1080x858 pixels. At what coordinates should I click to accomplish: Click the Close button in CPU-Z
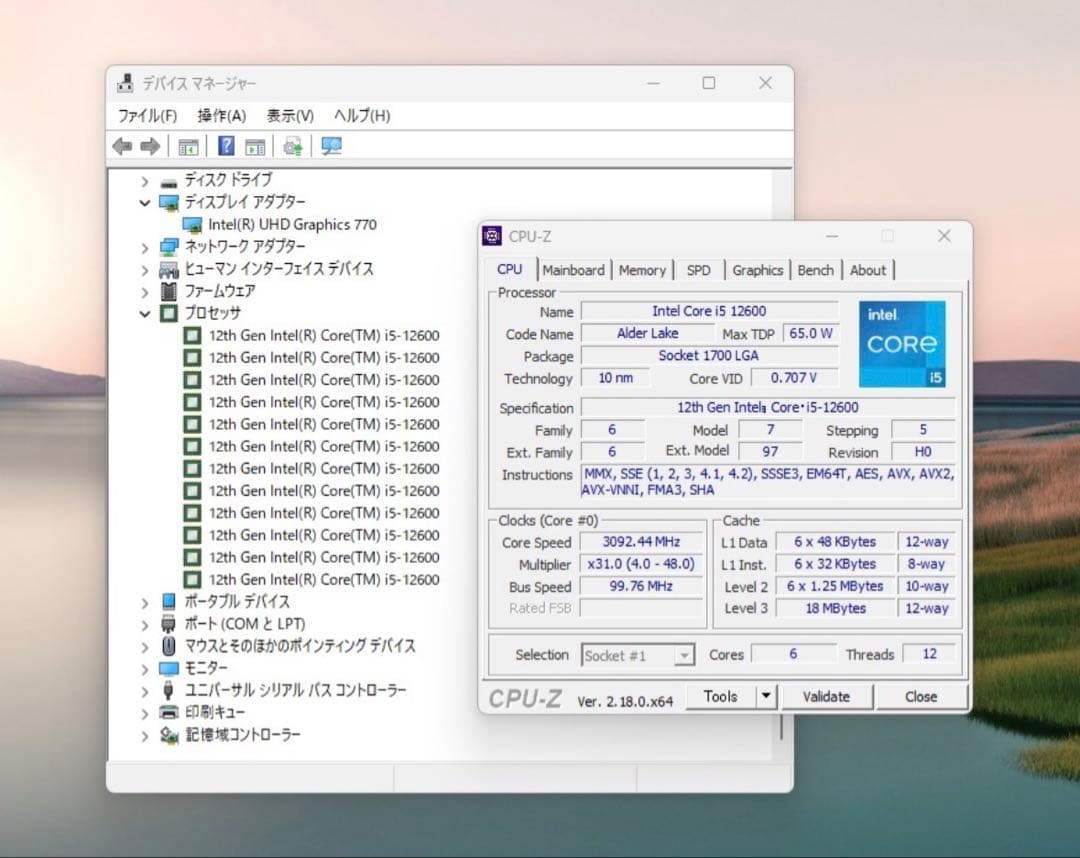click(x=921, y=696)
